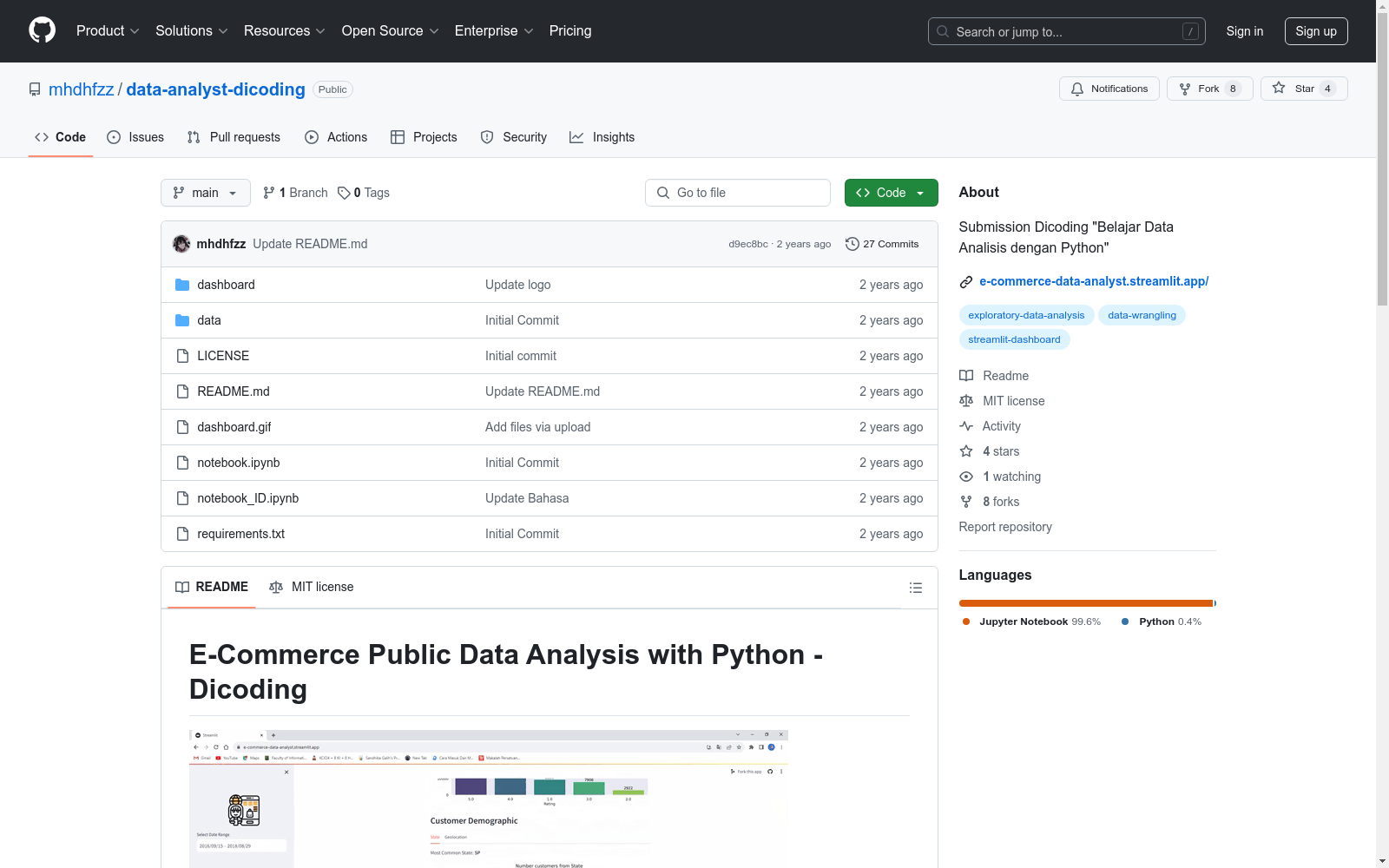Click the README.md file icon
Image resolution: width=1389 pixels, height=868 pixels.
click(x=182, y=391)
